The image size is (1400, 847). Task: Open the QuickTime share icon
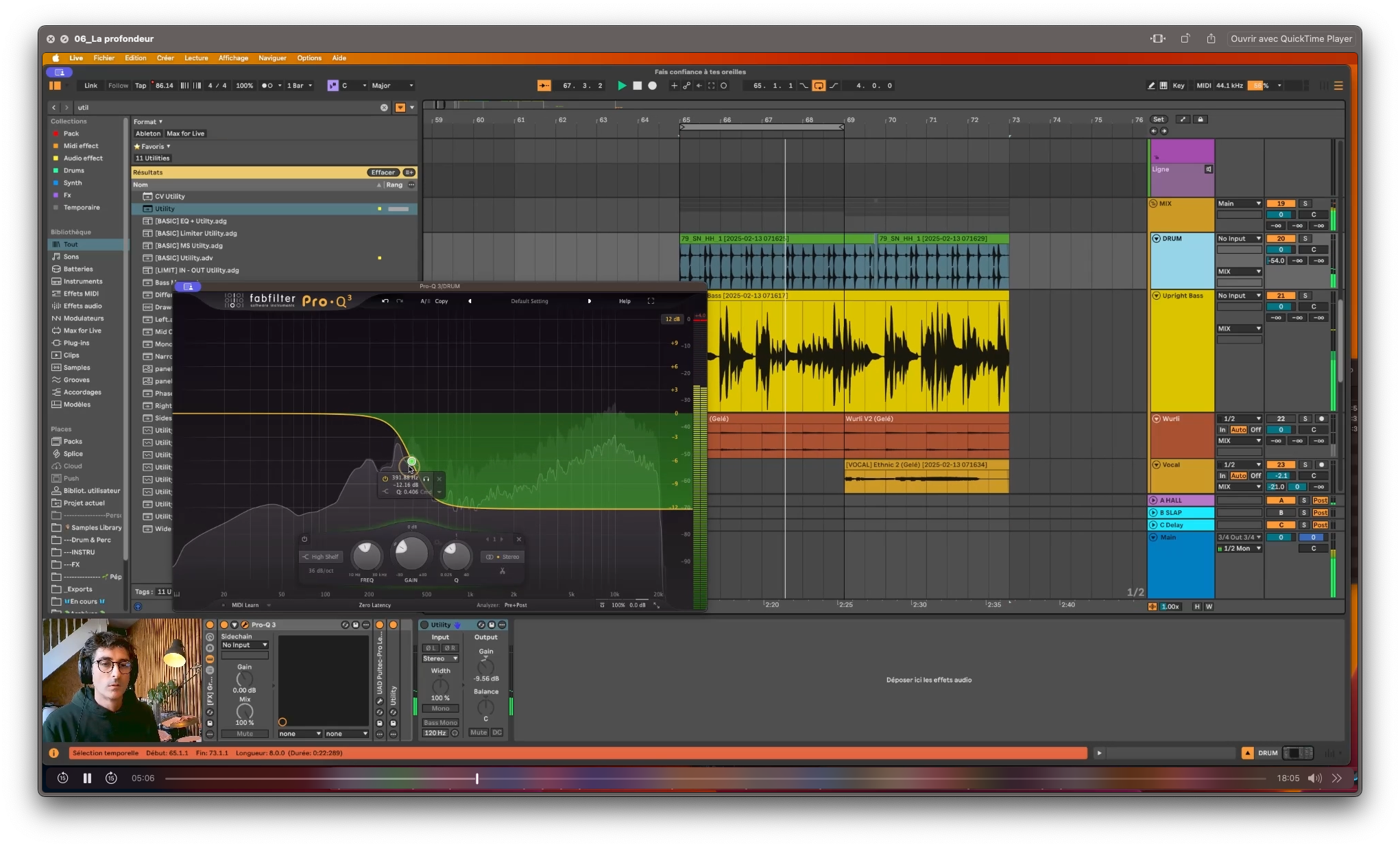click(x=1211, y=38)
